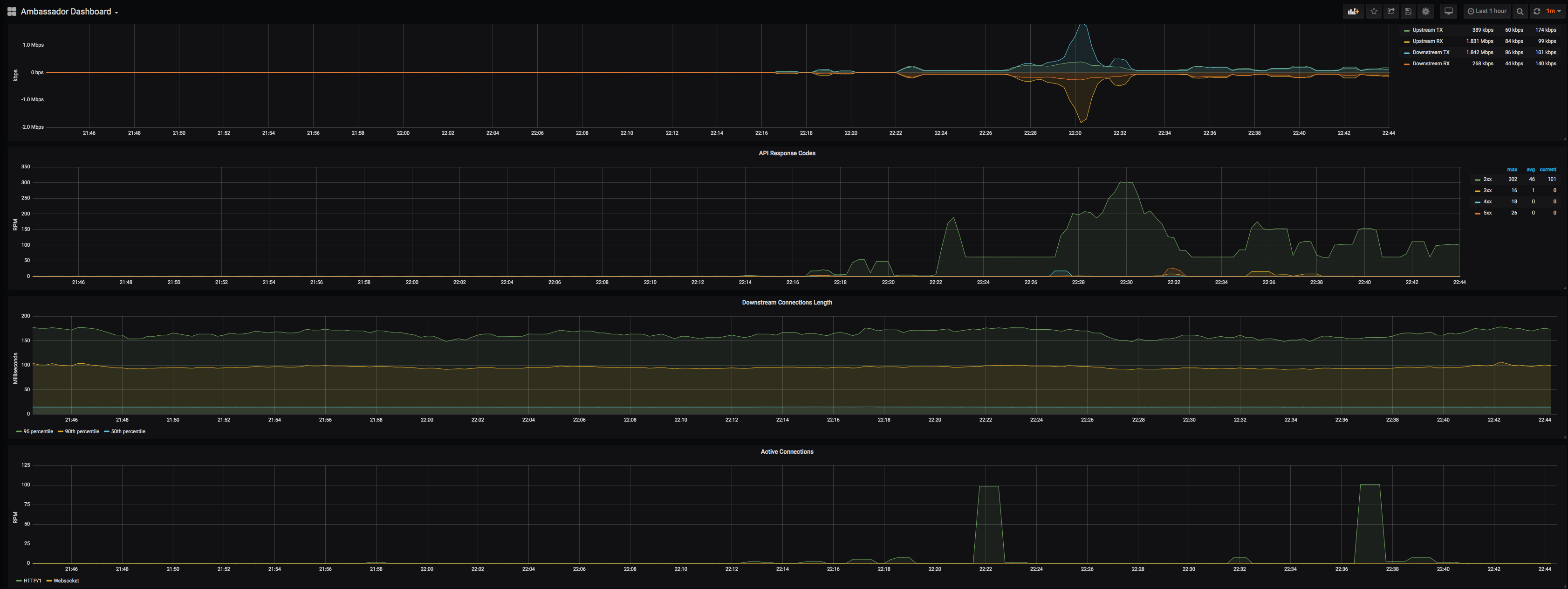Toggle the 5xx series in legend
Viewport: 1568px width, 589px height.
pyautogui.click(x=1487, y=213)
